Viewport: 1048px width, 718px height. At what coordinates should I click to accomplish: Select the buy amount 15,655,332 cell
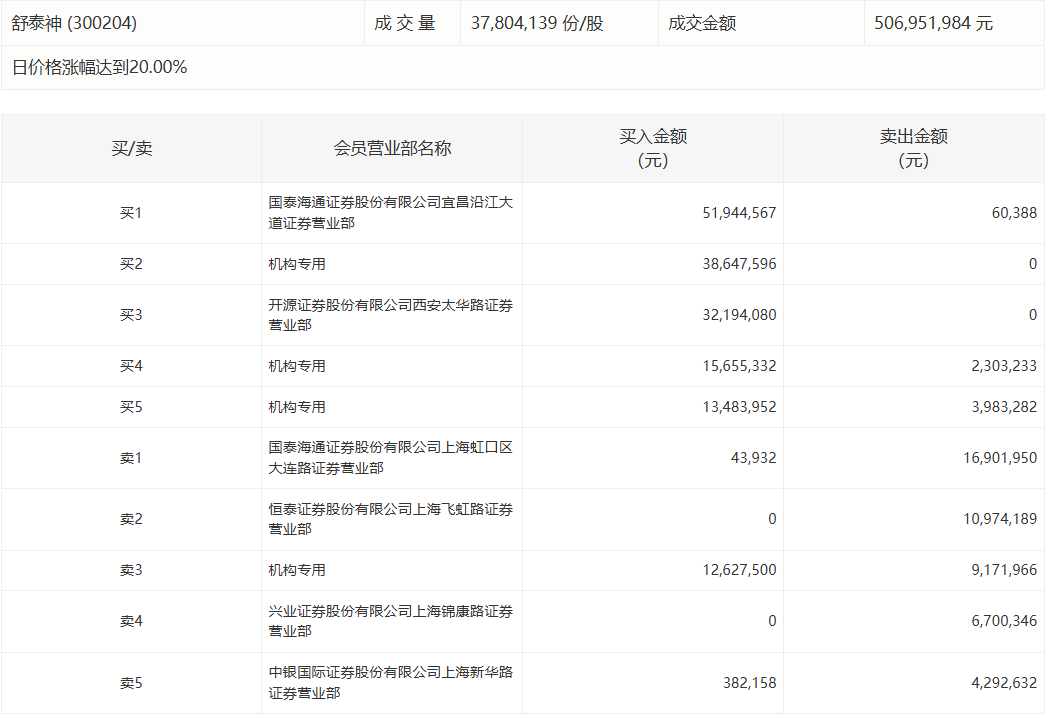click(739, 366)
